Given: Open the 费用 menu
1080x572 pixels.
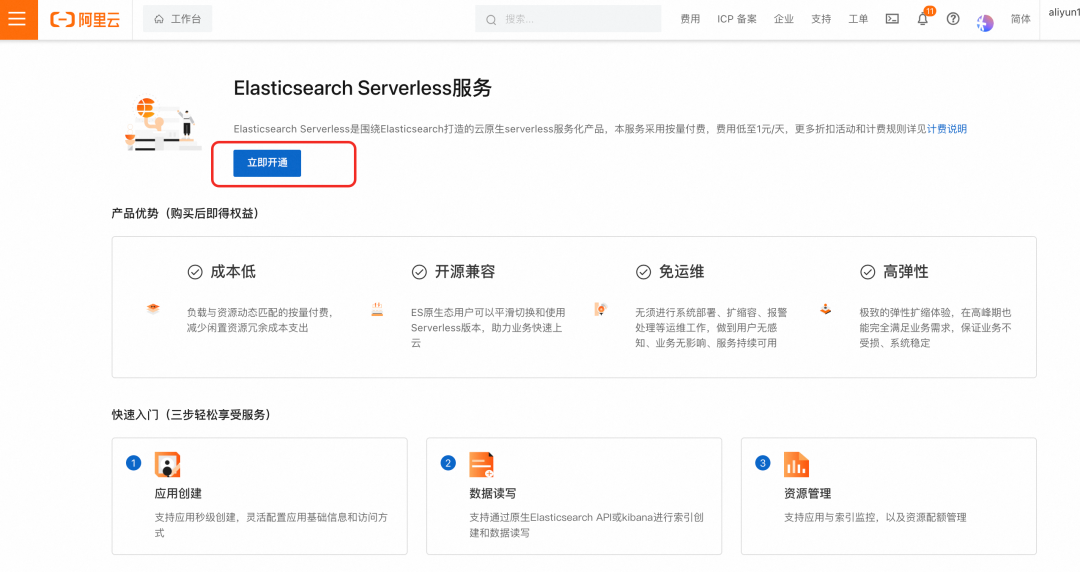Looking at the screenshot, I should point(690,19).
